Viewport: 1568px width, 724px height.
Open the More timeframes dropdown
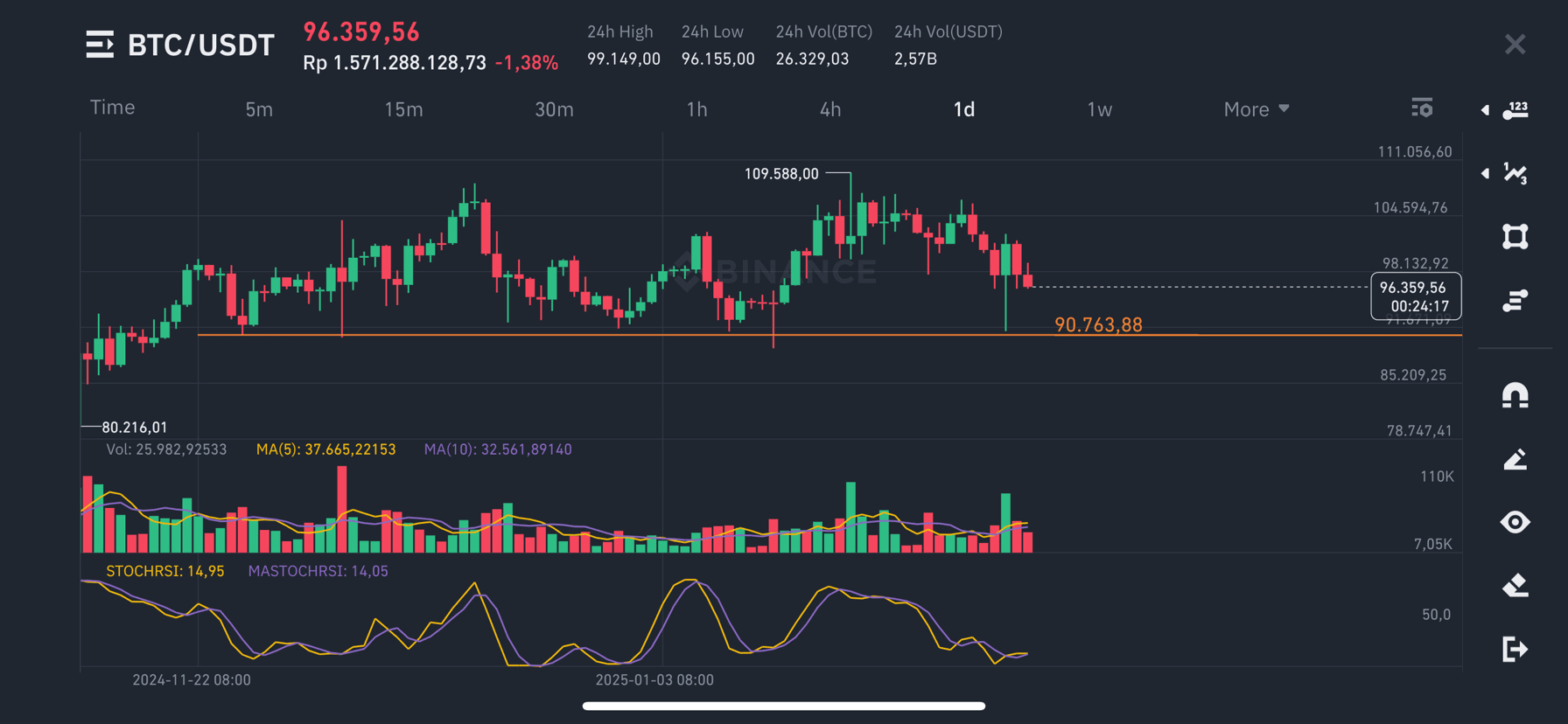pos(1256,109)
